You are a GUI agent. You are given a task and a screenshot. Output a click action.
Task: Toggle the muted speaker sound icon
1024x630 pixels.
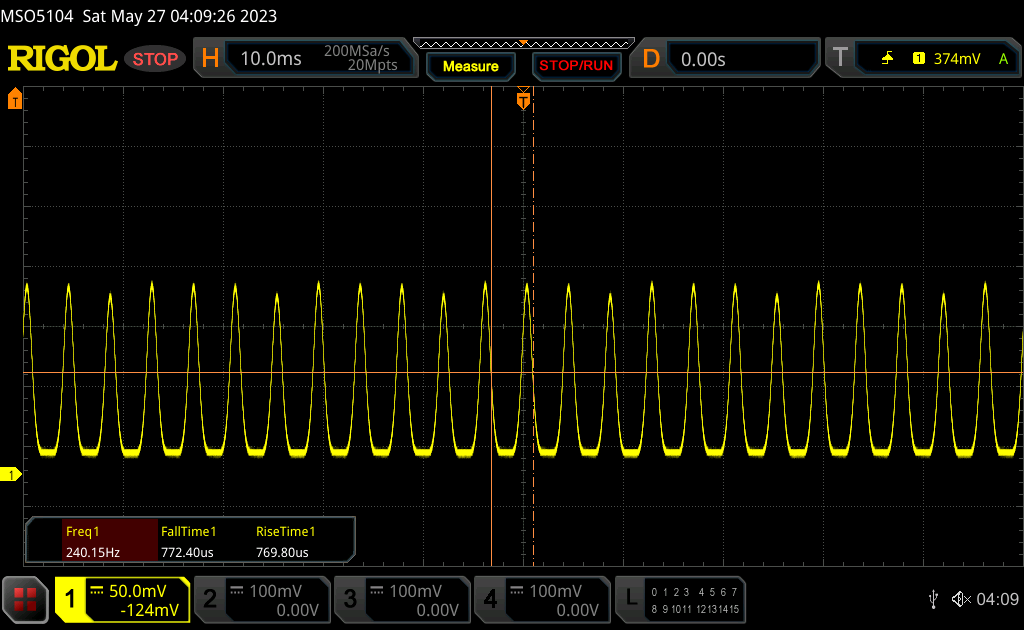tap(961, 599)
